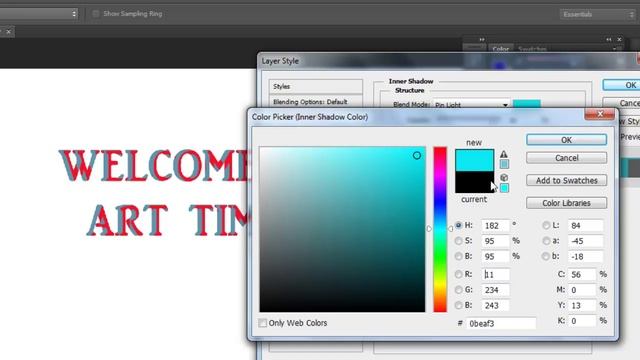The width and height of the screenshot is (640, 360).
Task: Switch to the Color panel tab
Action: pyautogui.click(x=500, y=49)
